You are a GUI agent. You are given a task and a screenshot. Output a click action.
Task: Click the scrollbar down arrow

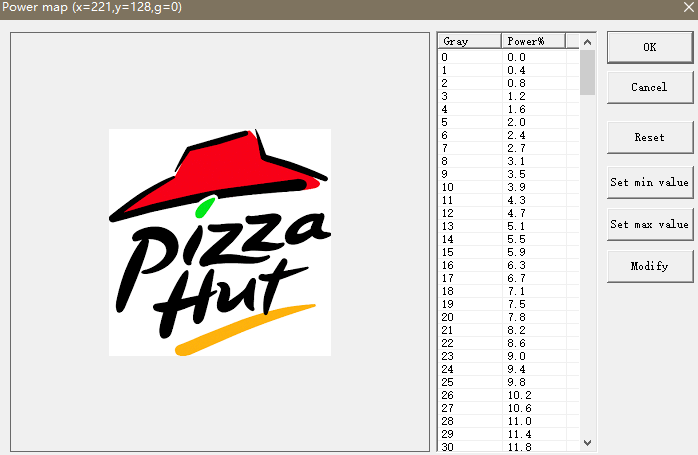[588, 443]
